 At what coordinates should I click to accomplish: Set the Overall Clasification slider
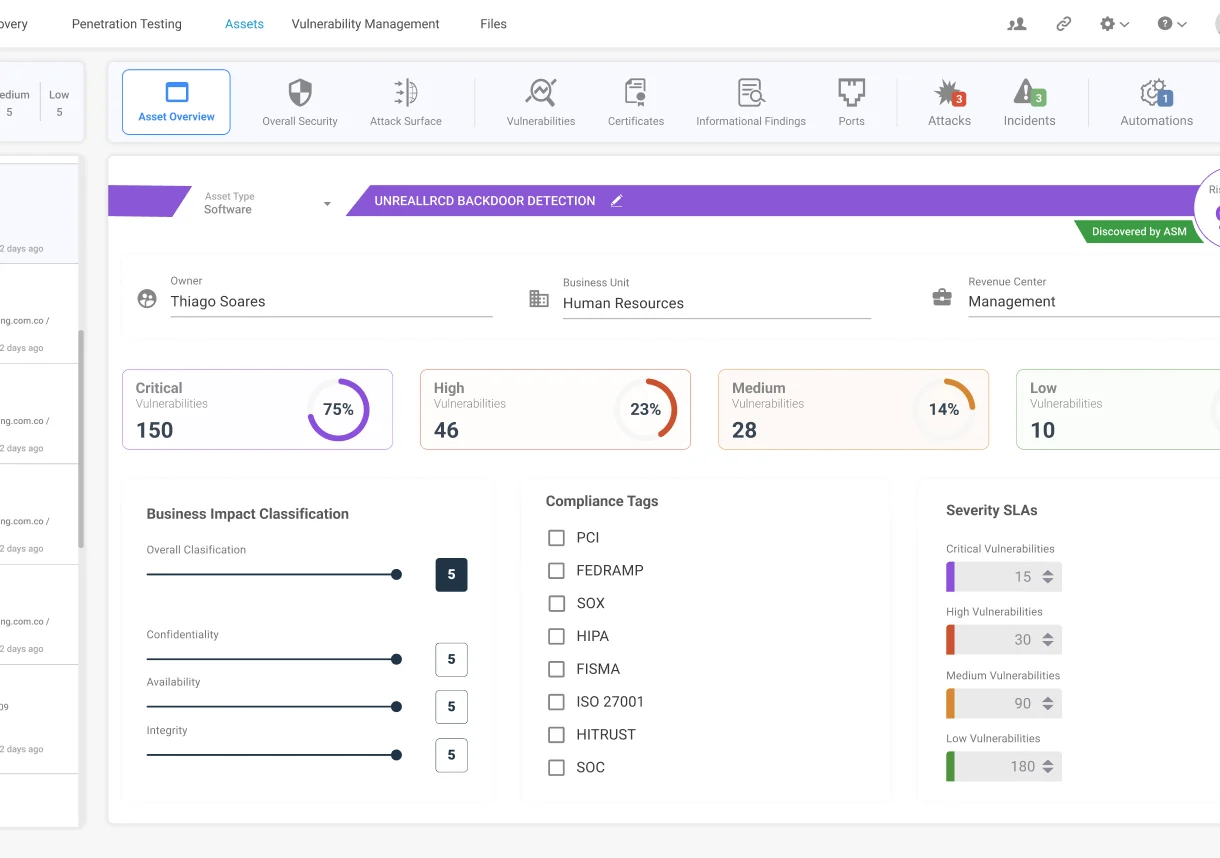point(274,575)
